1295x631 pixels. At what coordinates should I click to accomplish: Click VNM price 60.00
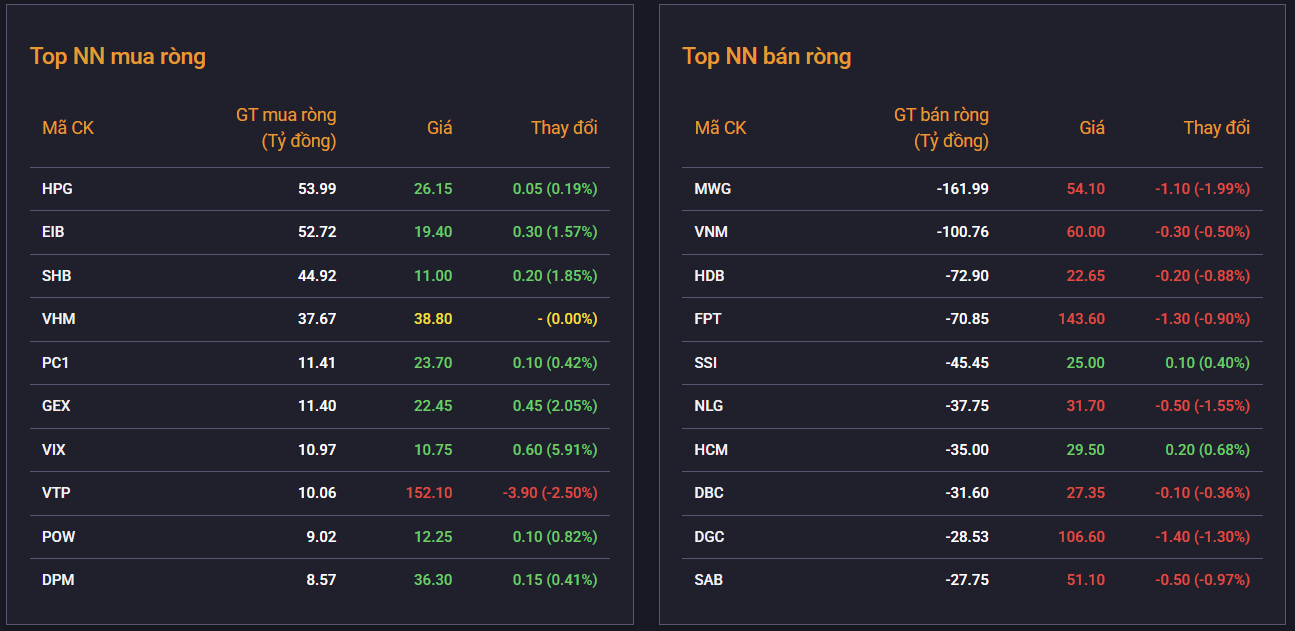click(1086, 232)
